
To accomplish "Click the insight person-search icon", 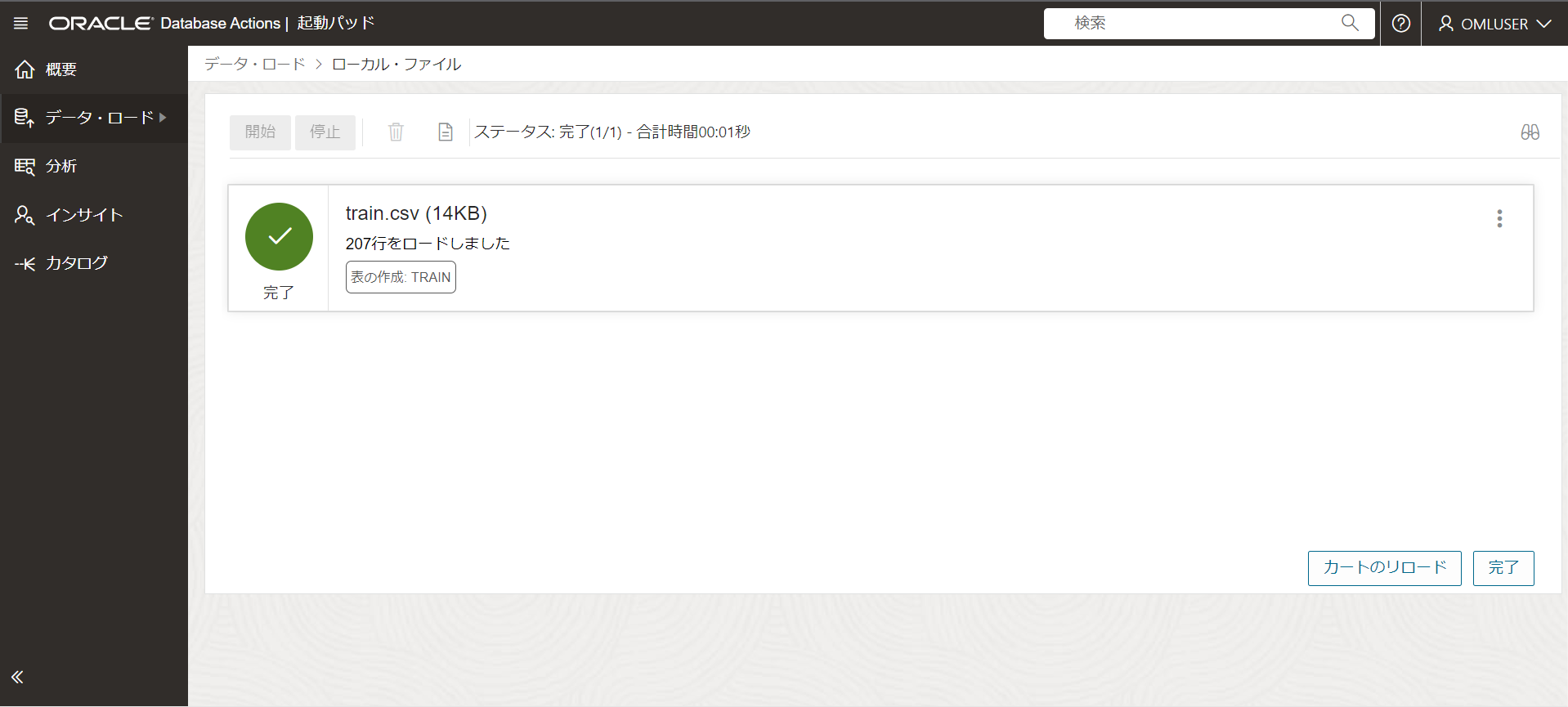I will 25,215.
